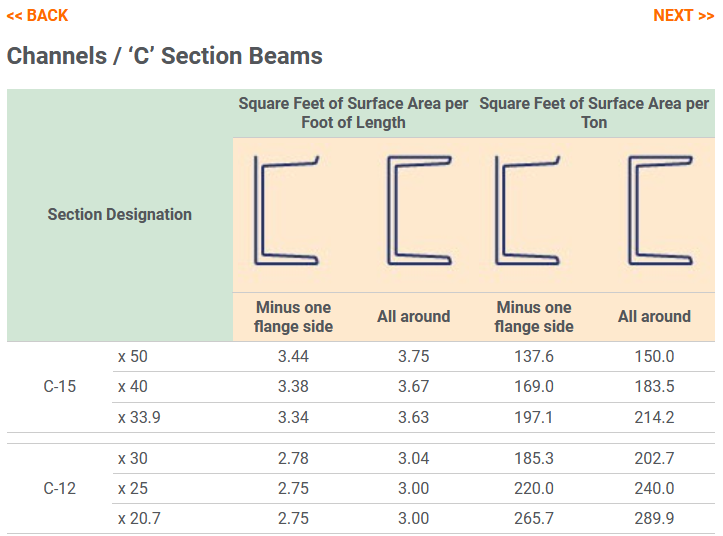Click second channel diagram, all around per foot
This screenshot has height=536, width=723.
pos(413,211)
